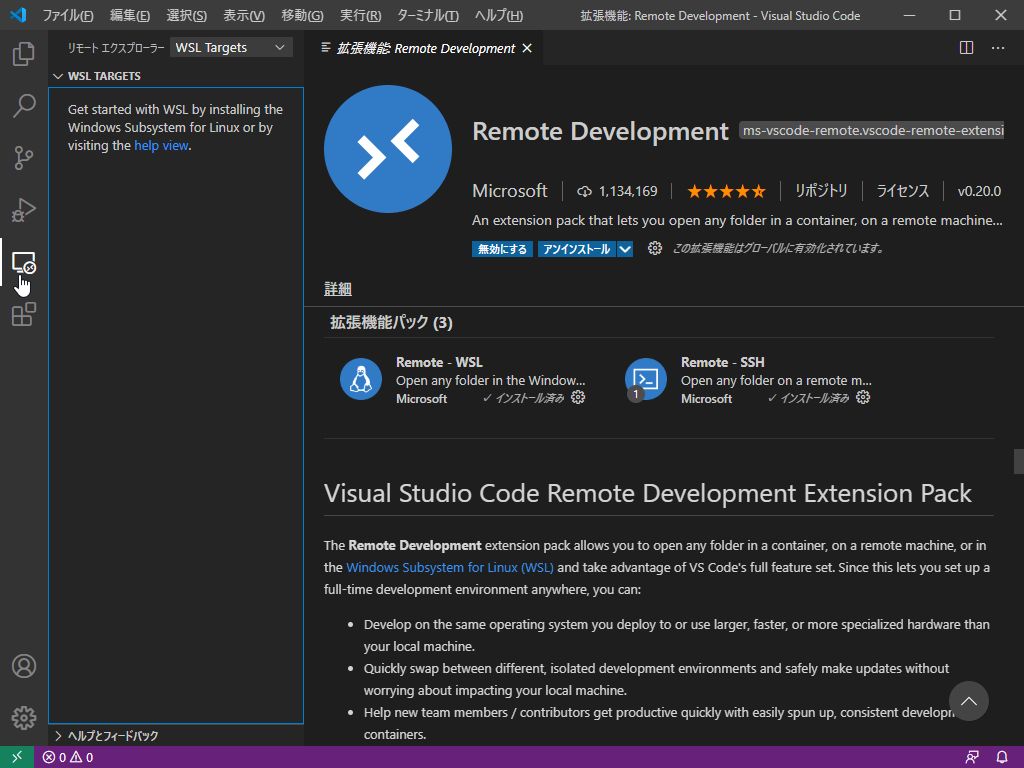Image resolution: width=1024 pixels, height=768 pixels.
Task: Open the Microsoft publisher link
Action: coord(509,191)
